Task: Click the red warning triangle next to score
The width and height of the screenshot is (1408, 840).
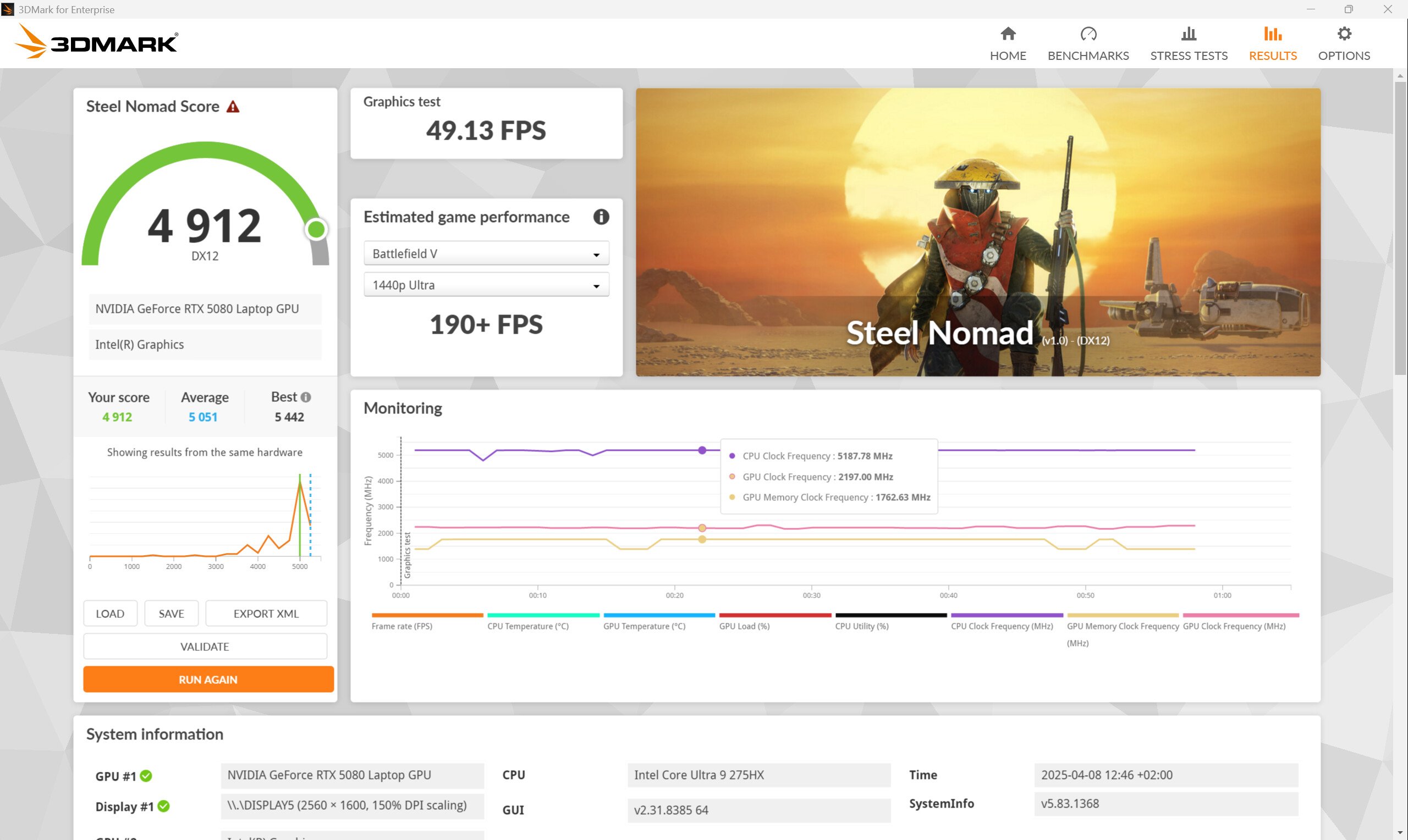Action: [x=233, y=107]
